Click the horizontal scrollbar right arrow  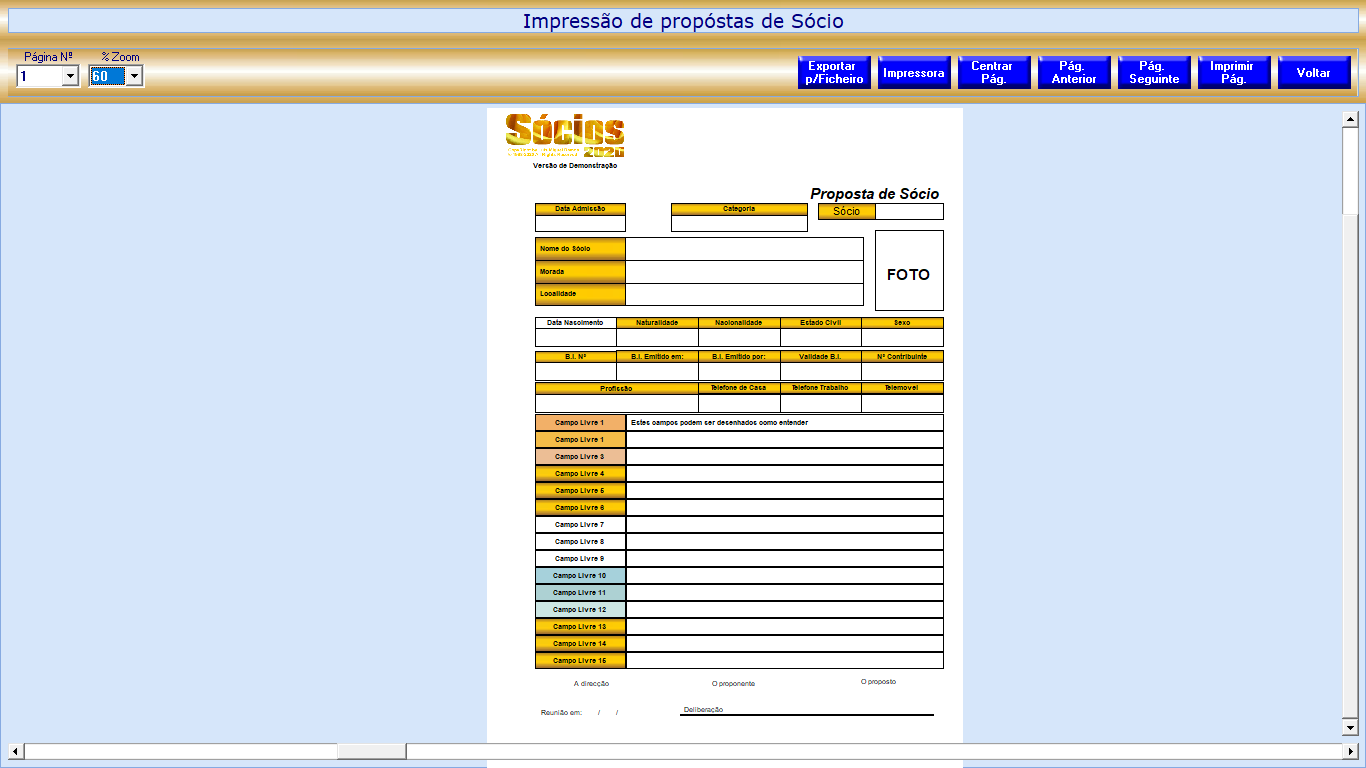tap(1350, 751)
